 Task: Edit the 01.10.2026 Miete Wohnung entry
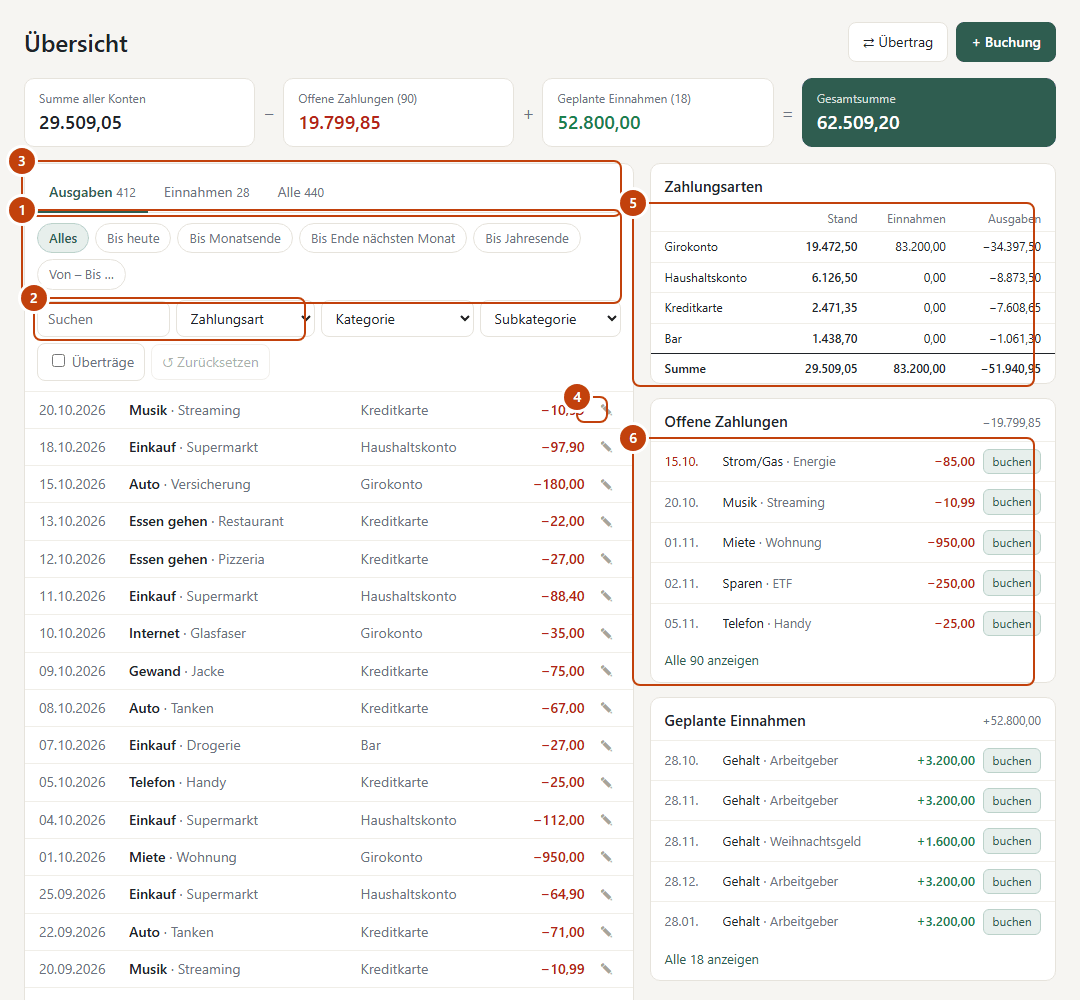click(x=606, y=857)
